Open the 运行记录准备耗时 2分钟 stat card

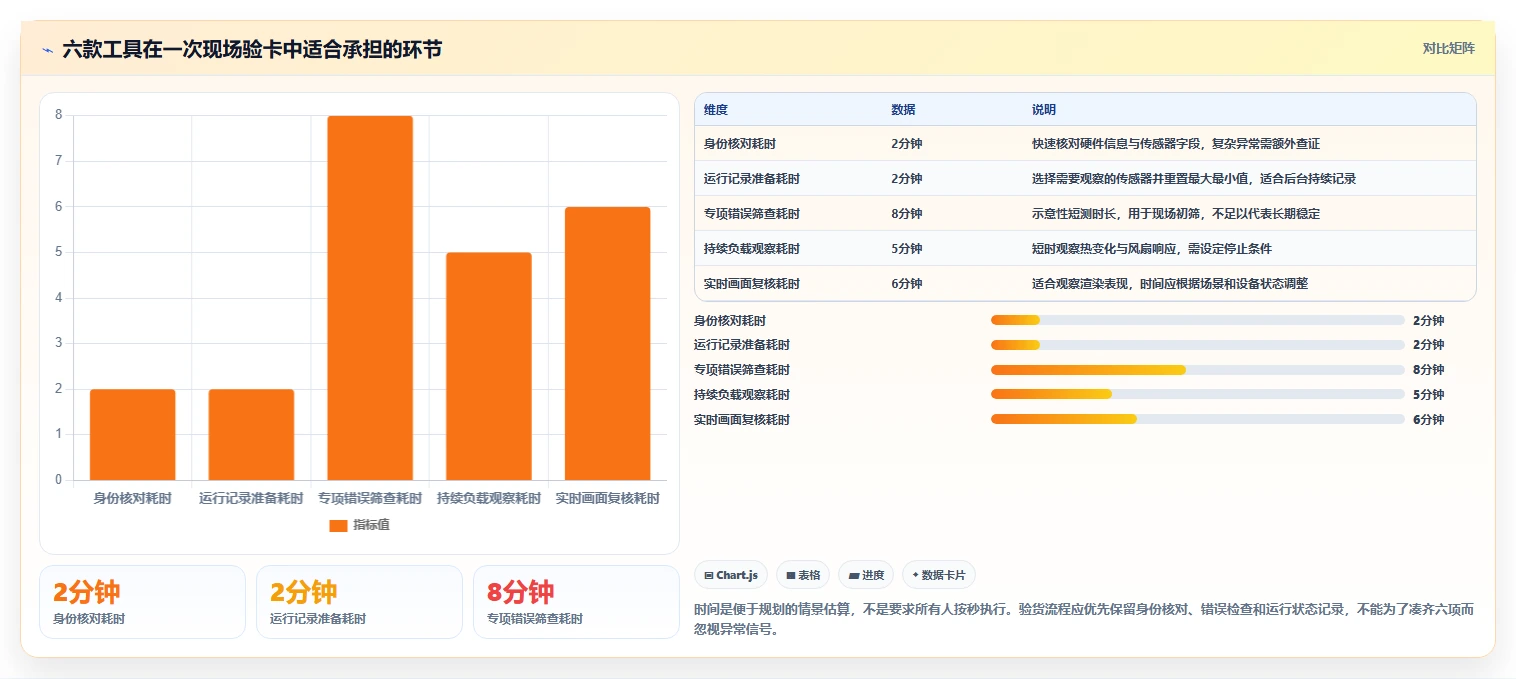point(359,602)
